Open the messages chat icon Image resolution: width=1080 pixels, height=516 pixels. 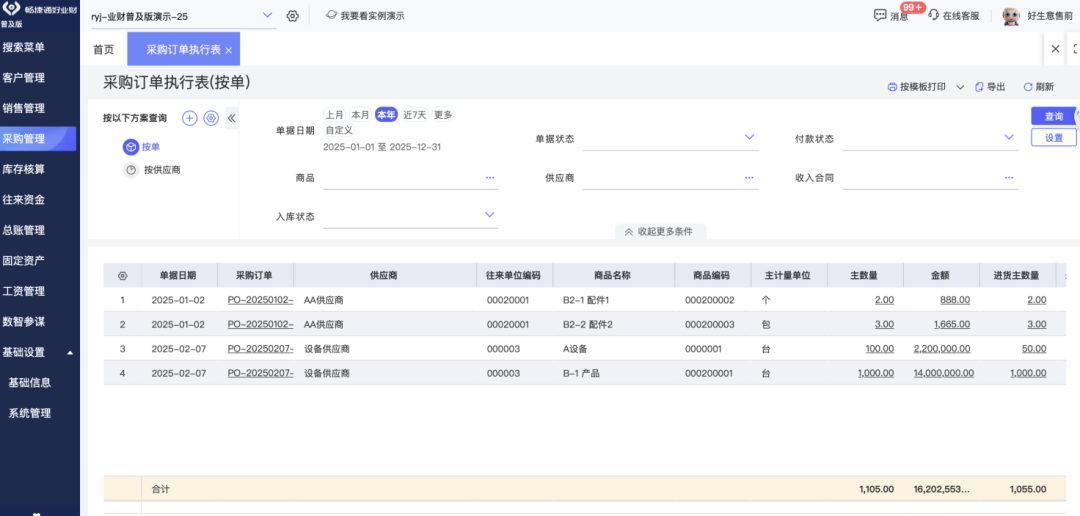point(880,15)
